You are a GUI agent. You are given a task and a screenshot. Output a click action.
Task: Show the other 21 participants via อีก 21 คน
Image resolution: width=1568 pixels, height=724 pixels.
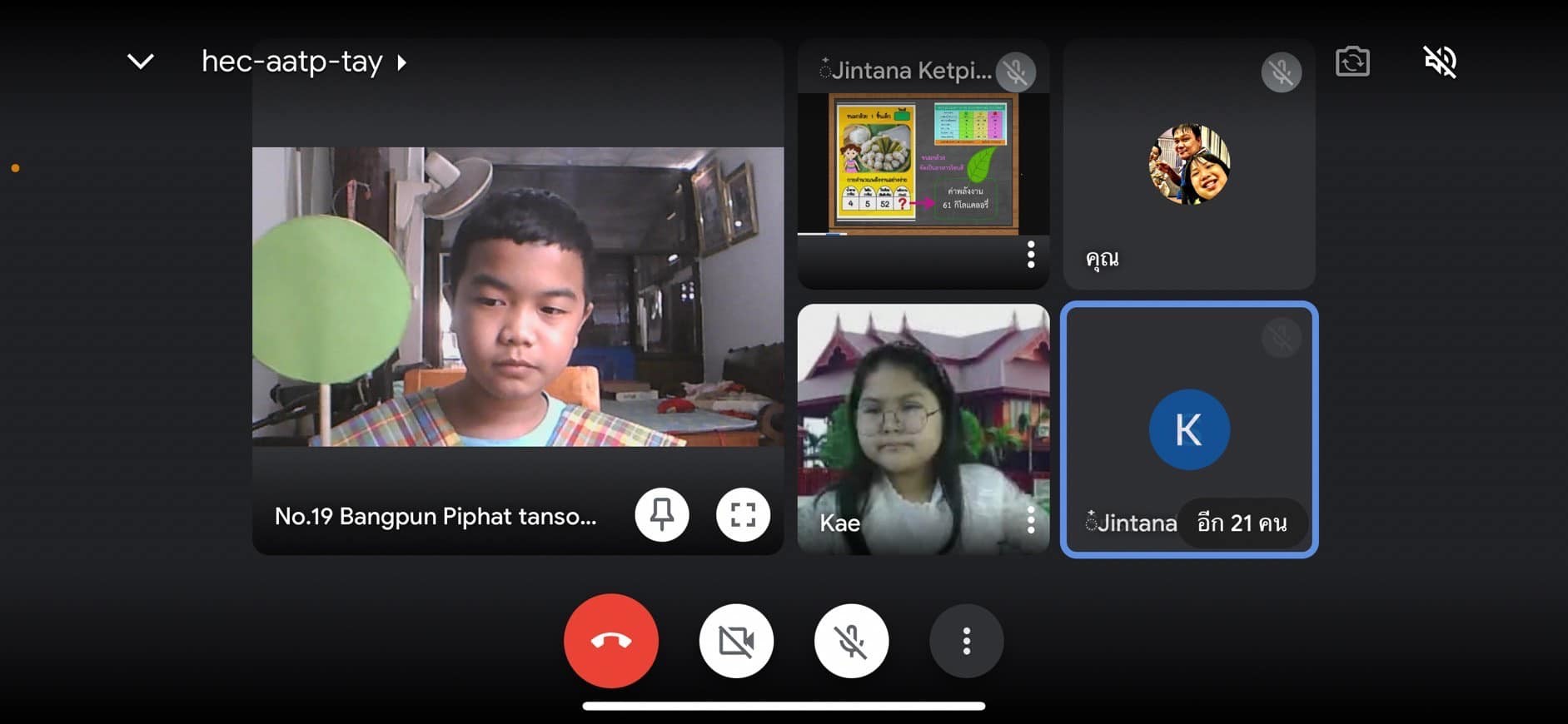[1242, 523]
